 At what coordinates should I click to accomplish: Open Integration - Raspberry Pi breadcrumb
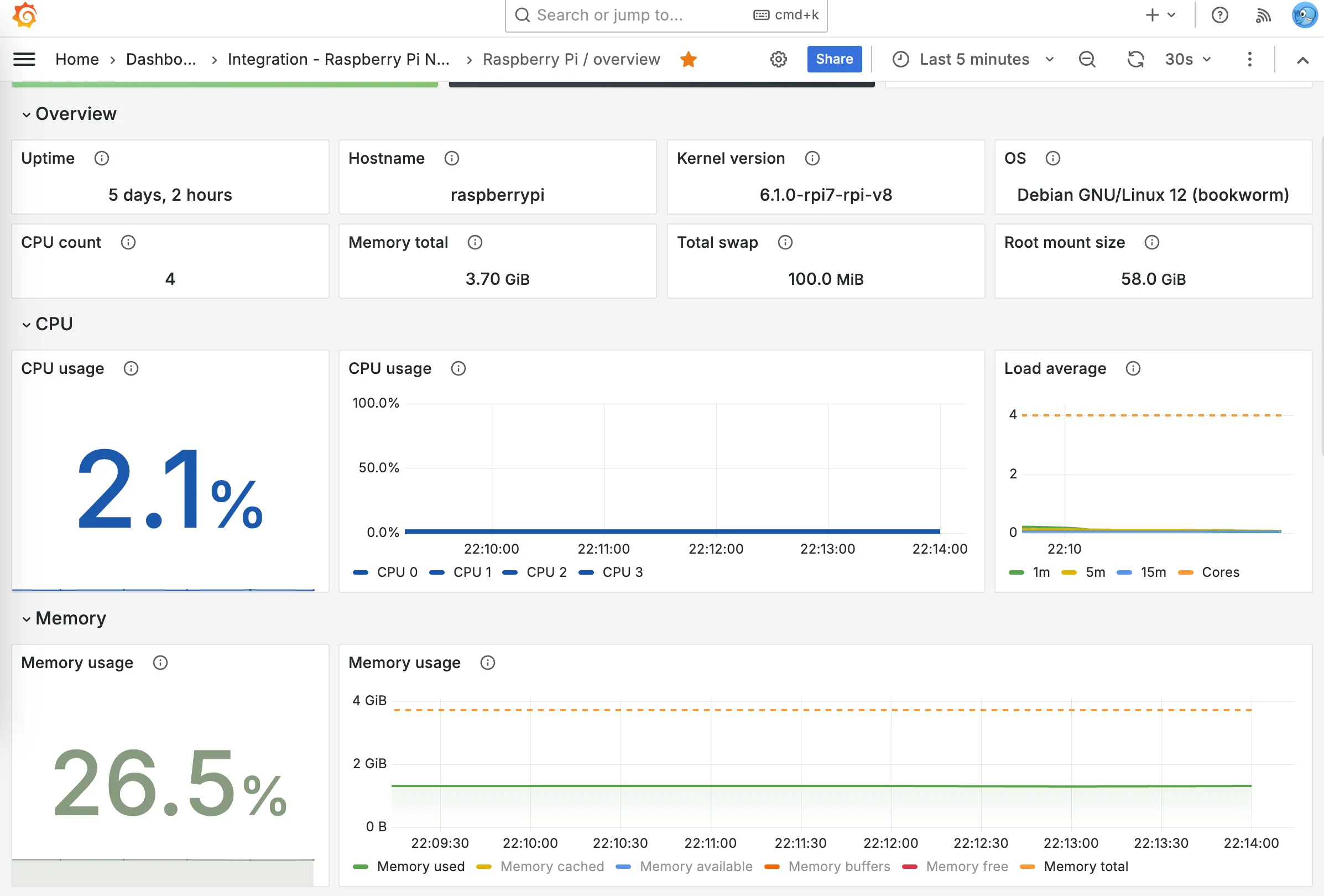click(x=338, y=59)
